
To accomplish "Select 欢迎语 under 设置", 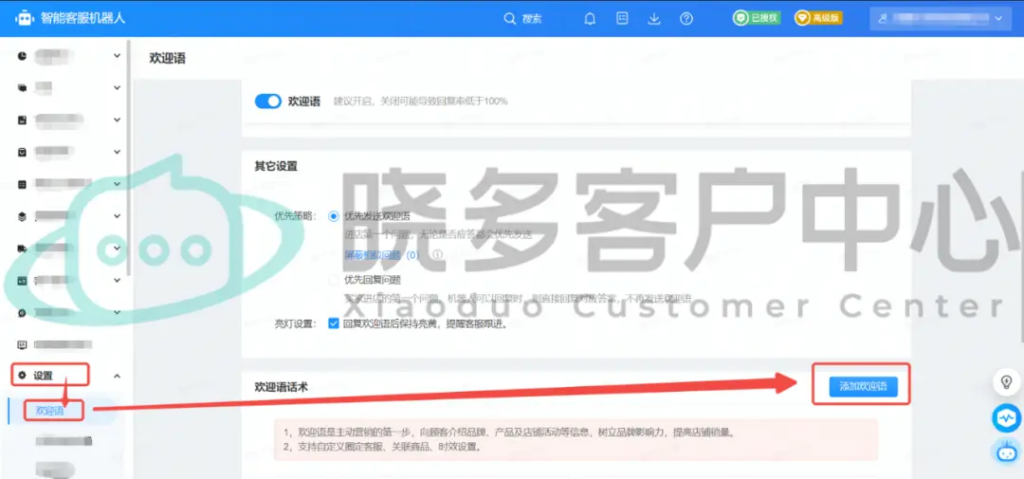I will (x=50, y=410).
